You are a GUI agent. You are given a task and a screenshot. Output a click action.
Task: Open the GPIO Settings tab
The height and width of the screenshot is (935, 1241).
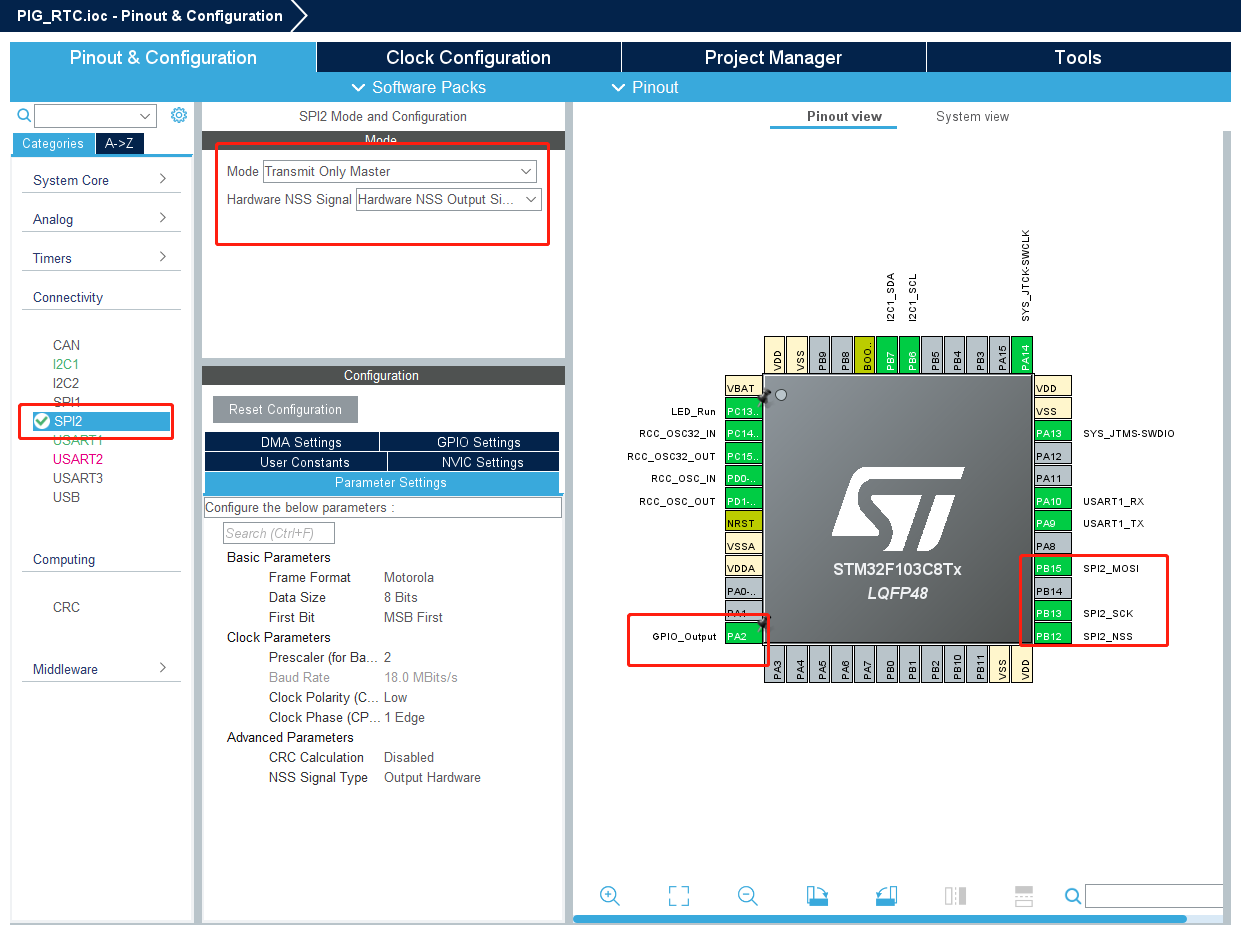(x=470, y=442)
